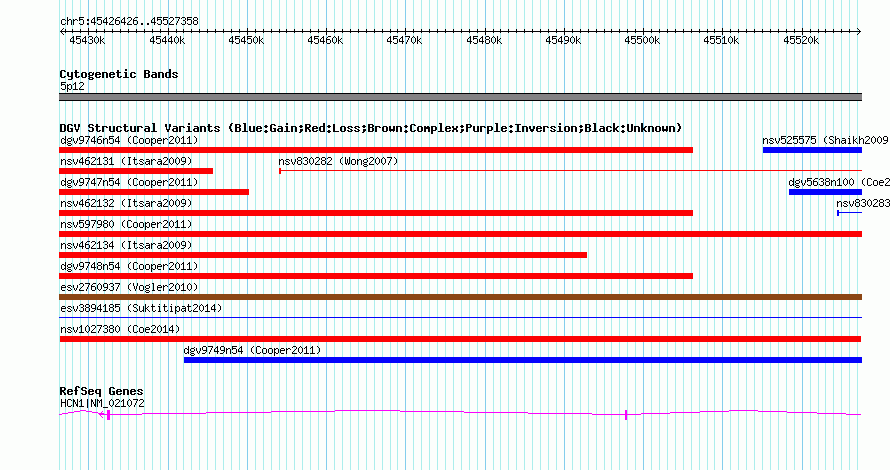The image size is (890, 470).
Task: Click the 45500k ruler label
Action: (641, 40)
